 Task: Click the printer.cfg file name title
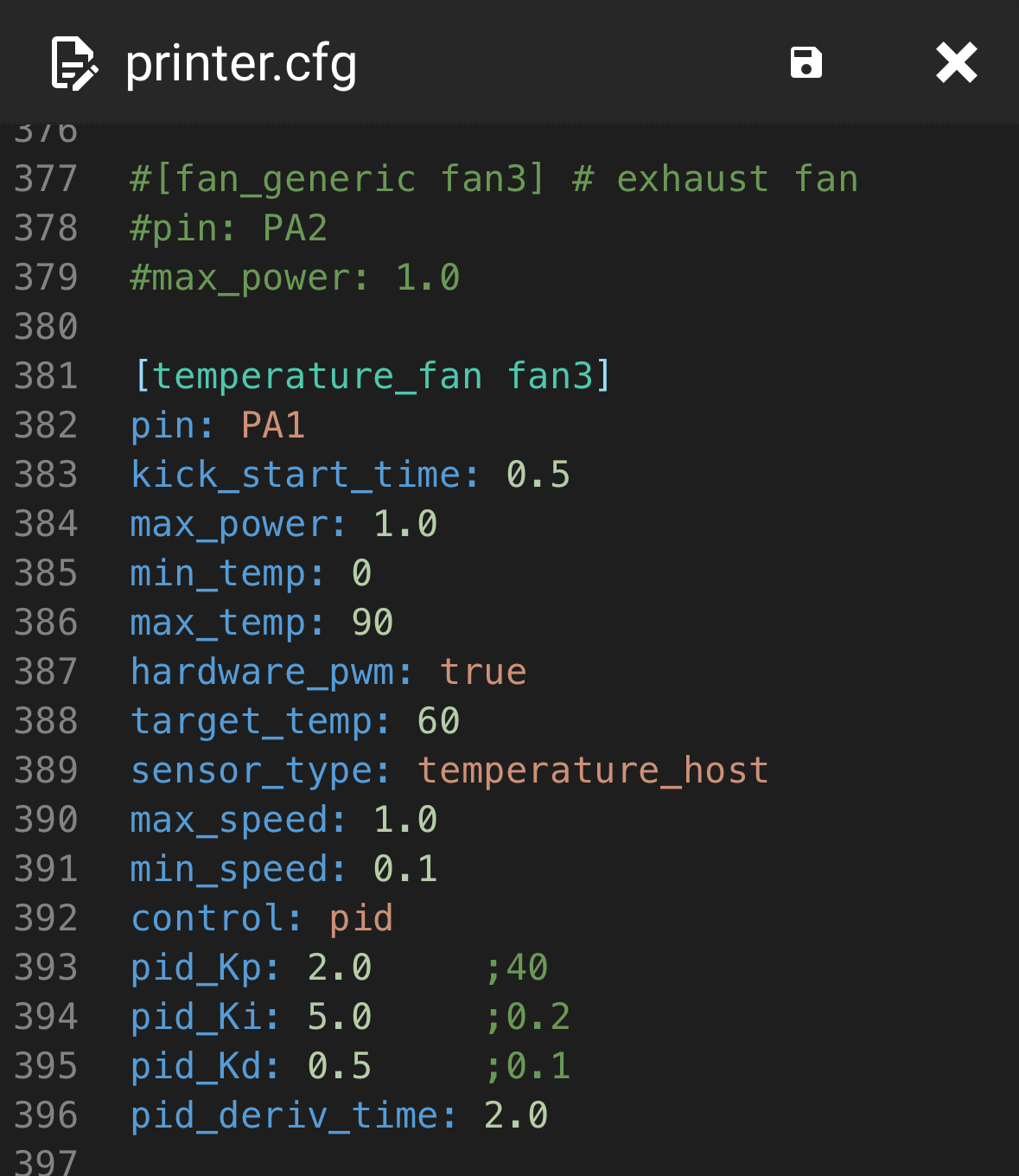[241, 63]
